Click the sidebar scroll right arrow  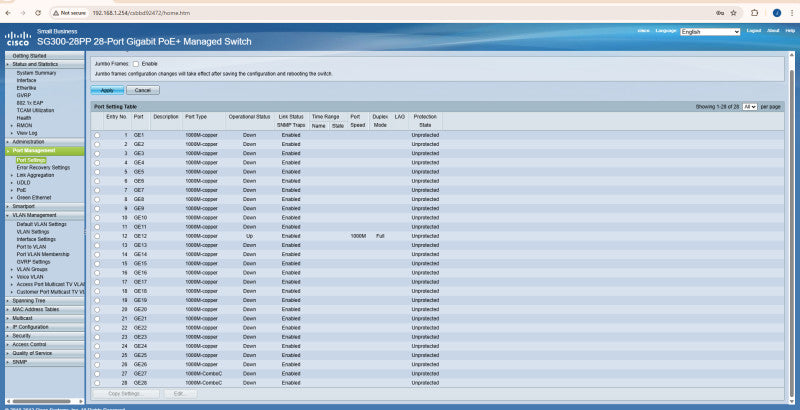[x=81, y=401]
